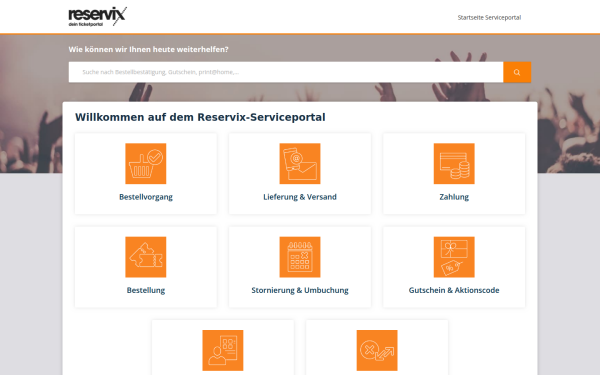Click the Gutschein & Aktionscode label
Image resolution: width=600 pixels, height=375 pixels.
tap(454, 290)
